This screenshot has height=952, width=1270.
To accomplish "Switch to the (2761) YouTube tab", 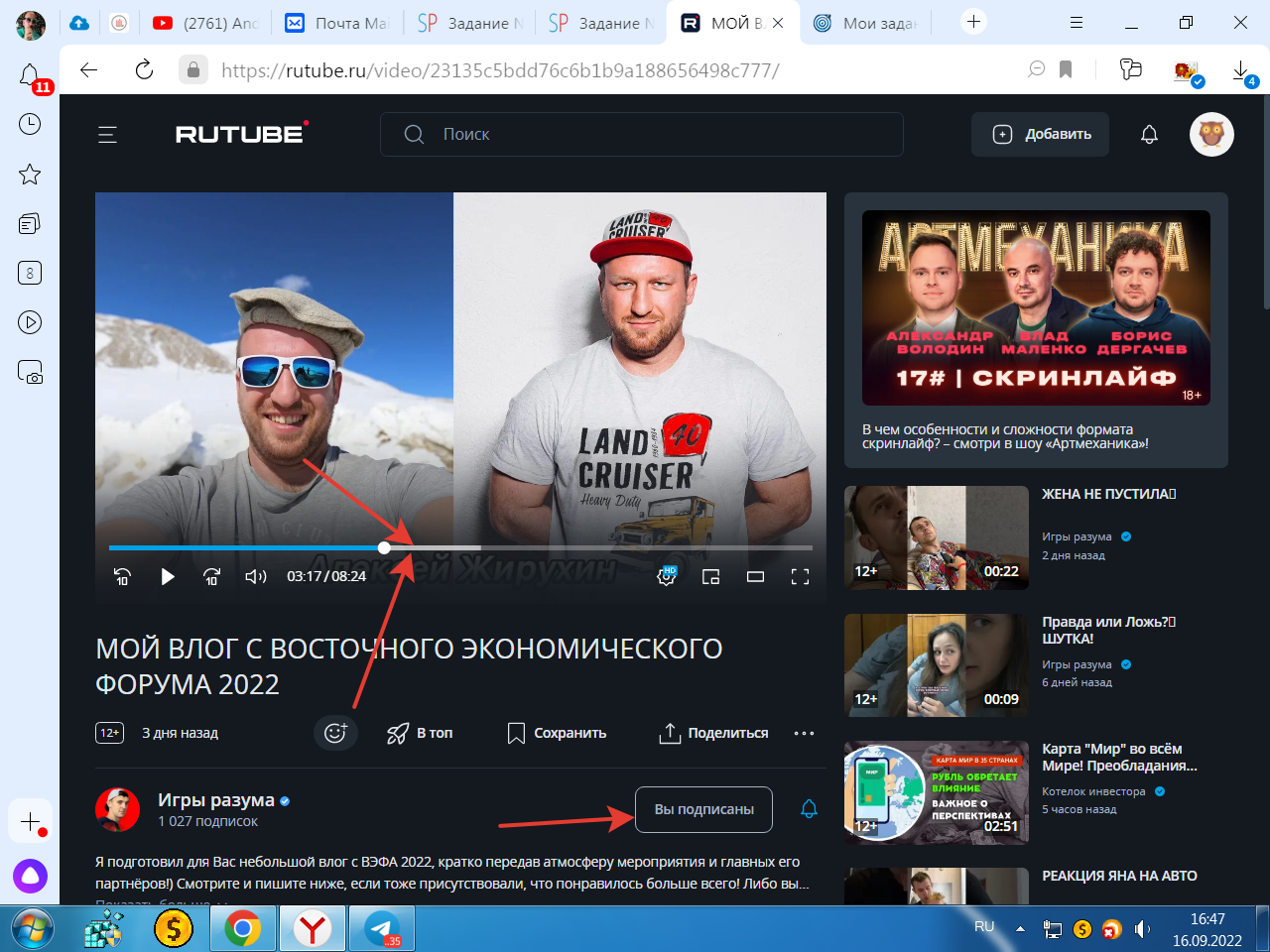I will 205,23.
